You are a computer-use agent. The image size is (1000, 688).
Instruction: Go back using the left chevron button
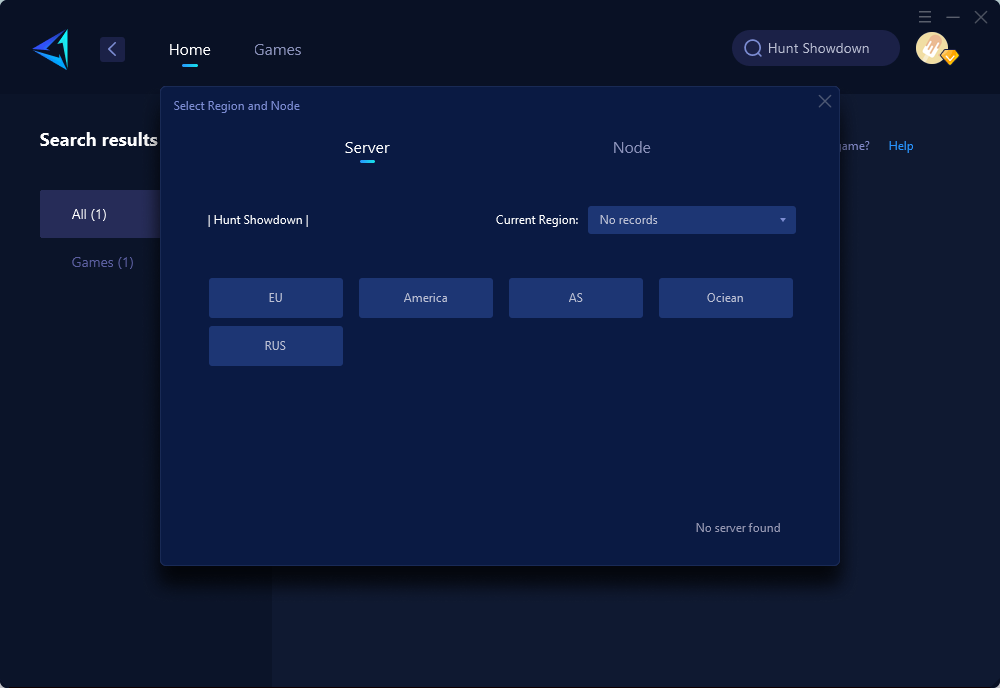pos(112,49)
